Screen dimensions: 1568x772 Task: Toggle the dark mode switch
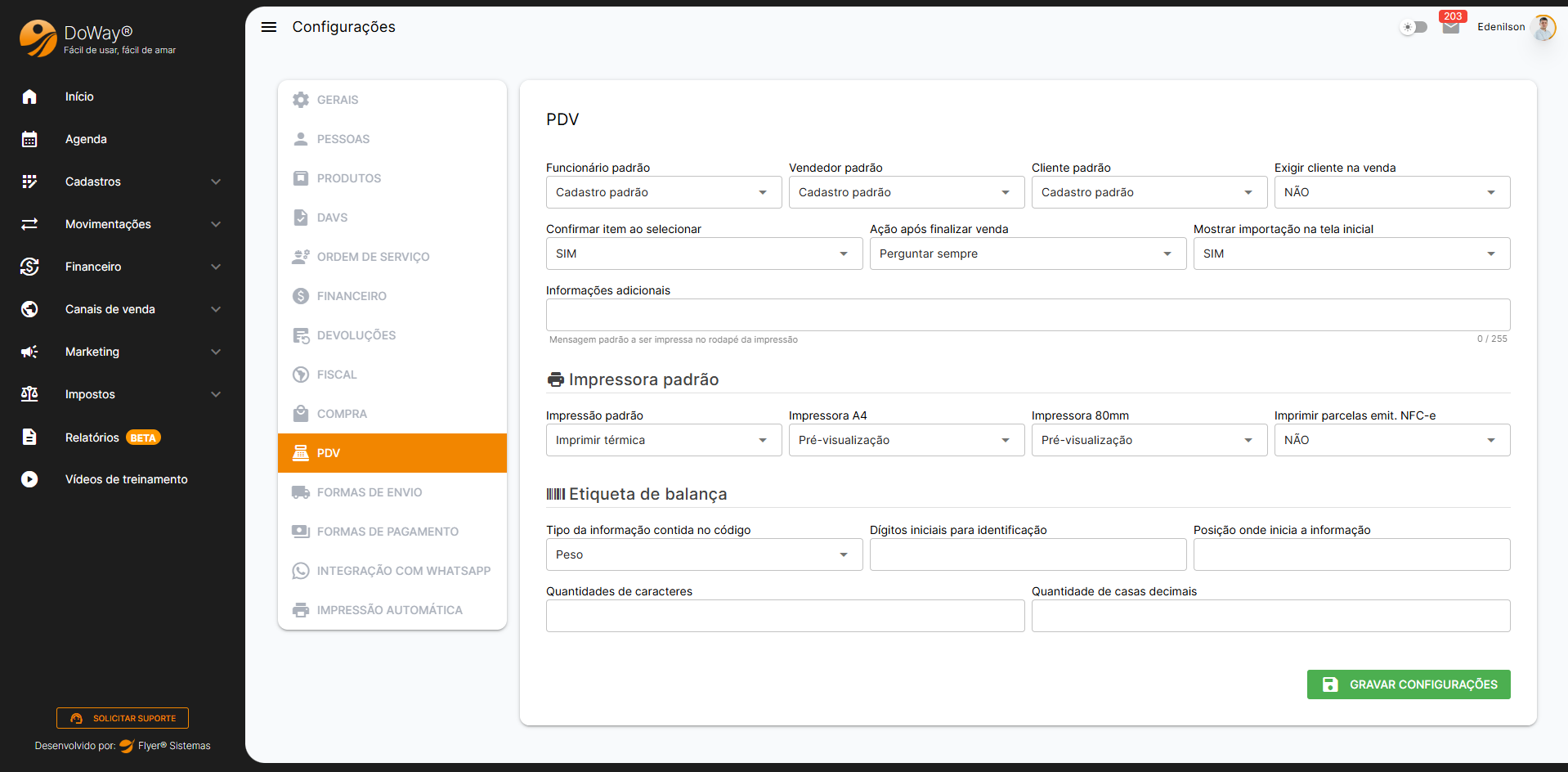coord(1413,27)
